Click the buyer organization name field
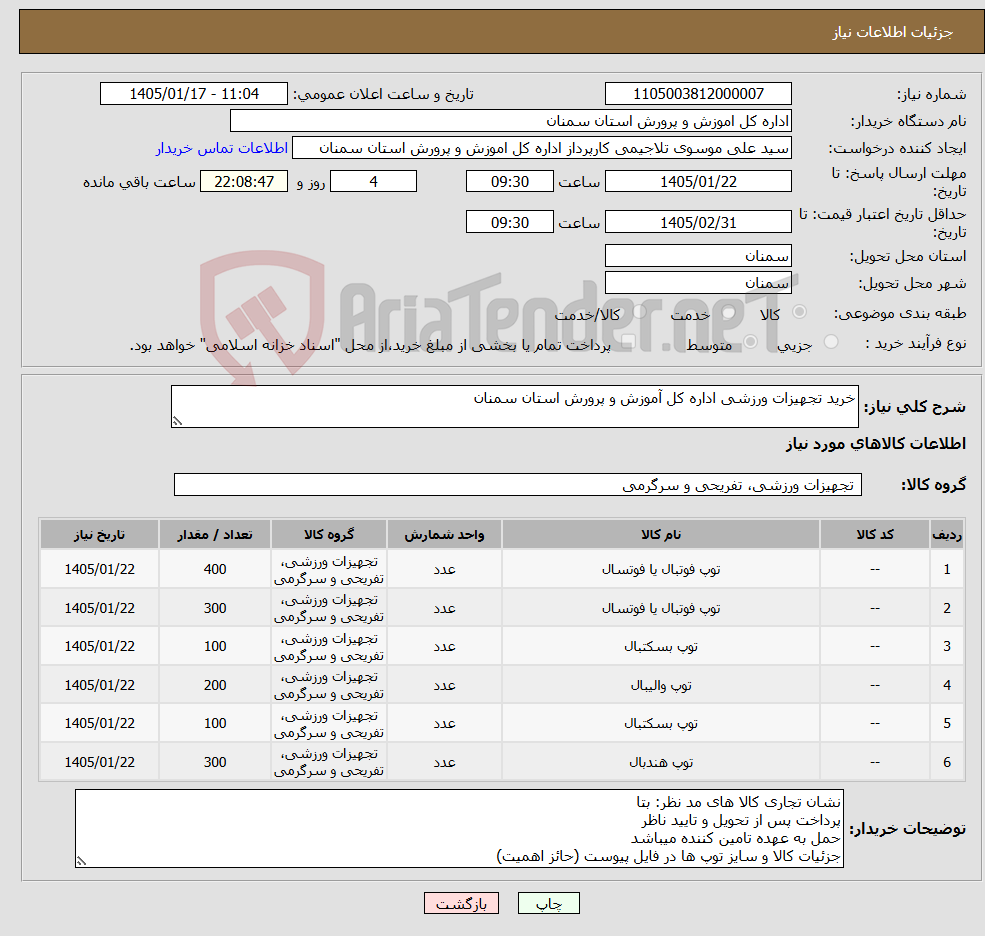The image size is (985, 936). (511, 121)
